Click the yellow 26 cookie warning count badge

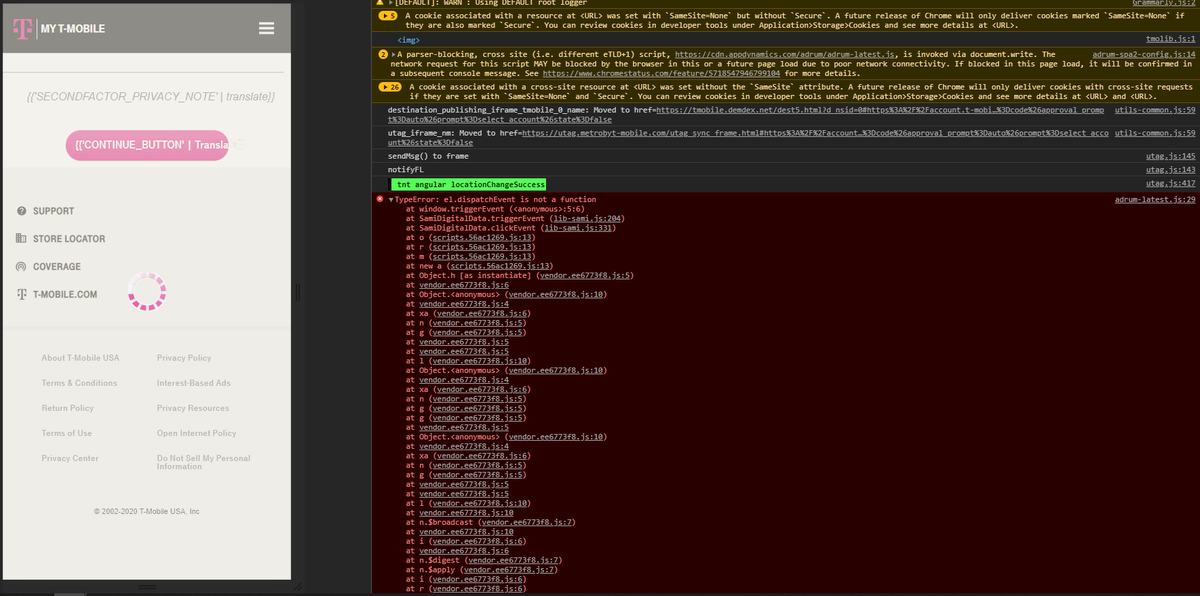[x=390, y=87]
